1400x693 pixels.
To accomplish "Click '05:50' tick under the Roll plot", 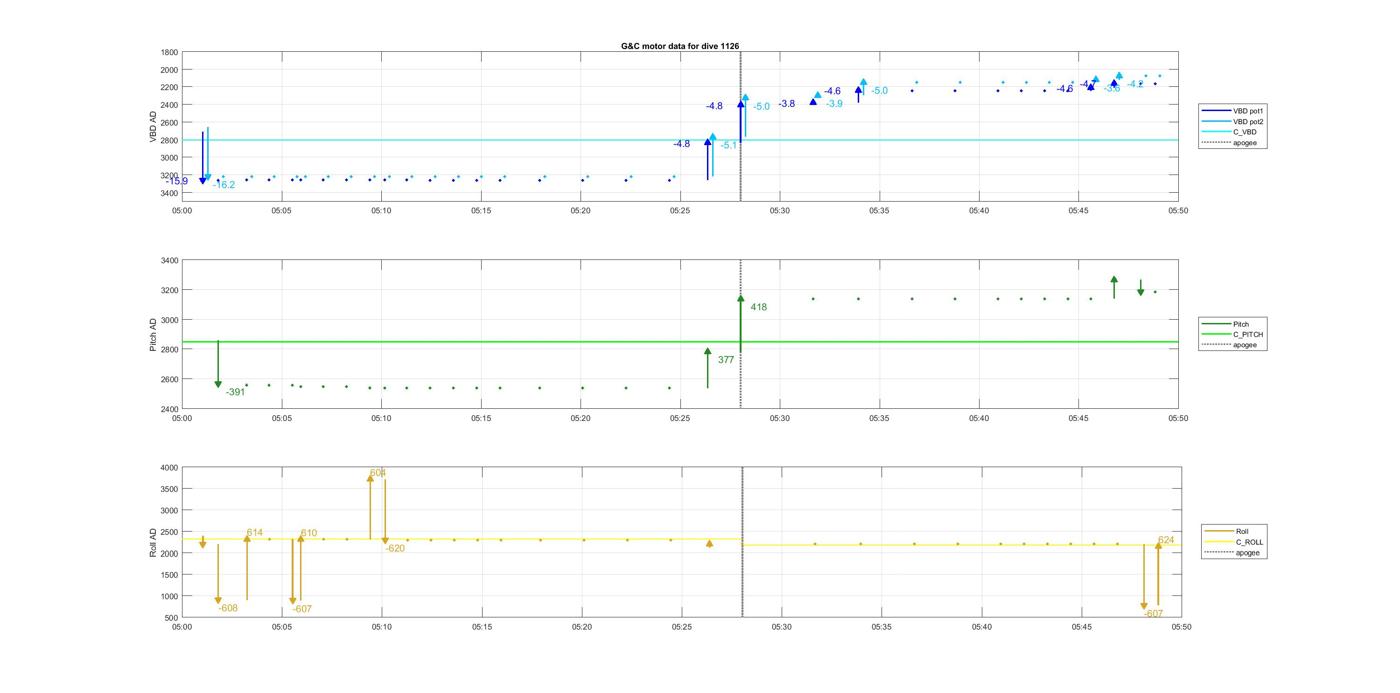I will point(1181,627).
